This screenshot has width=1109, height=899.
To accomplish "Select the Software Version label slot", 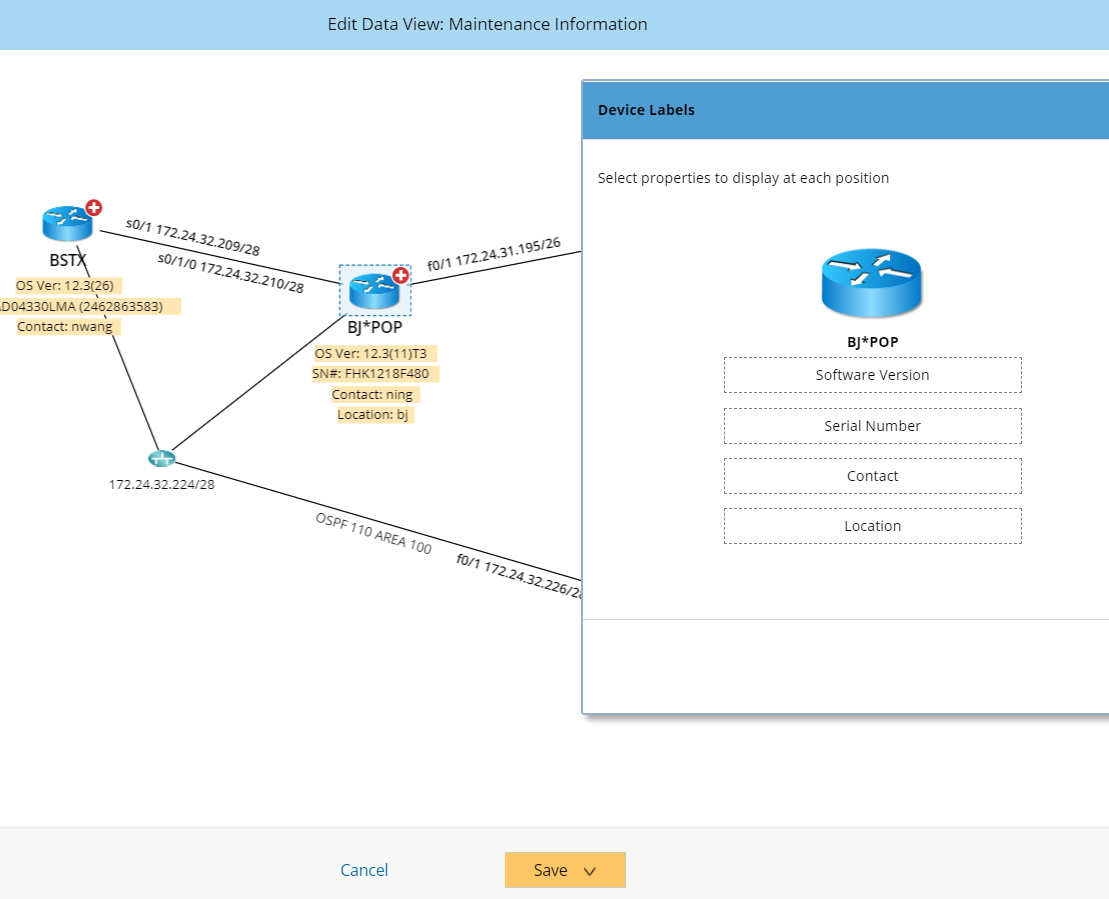I will coord(872,375).
